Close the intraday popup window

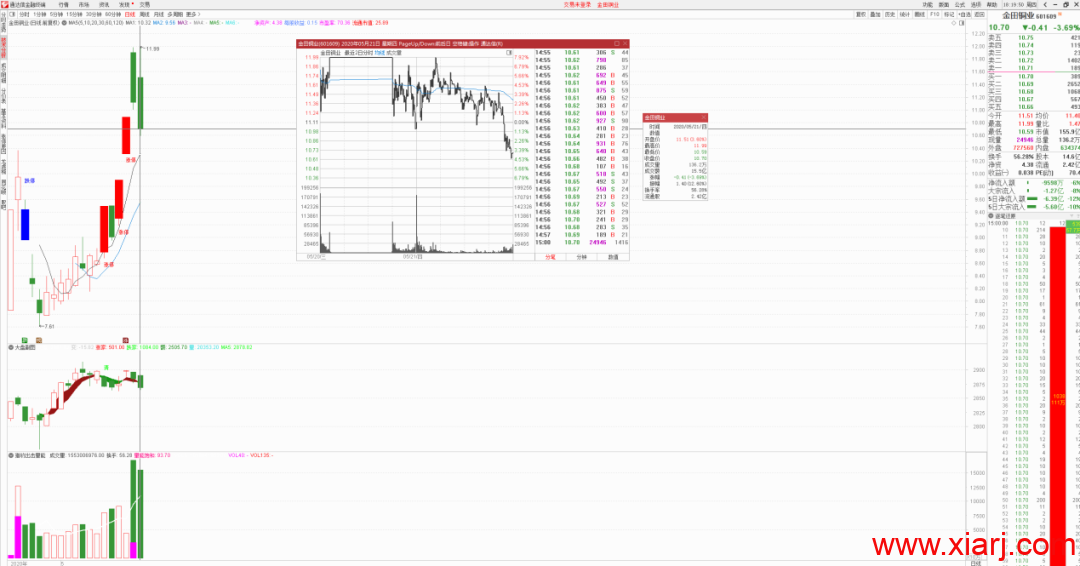(x=625, y=43)
